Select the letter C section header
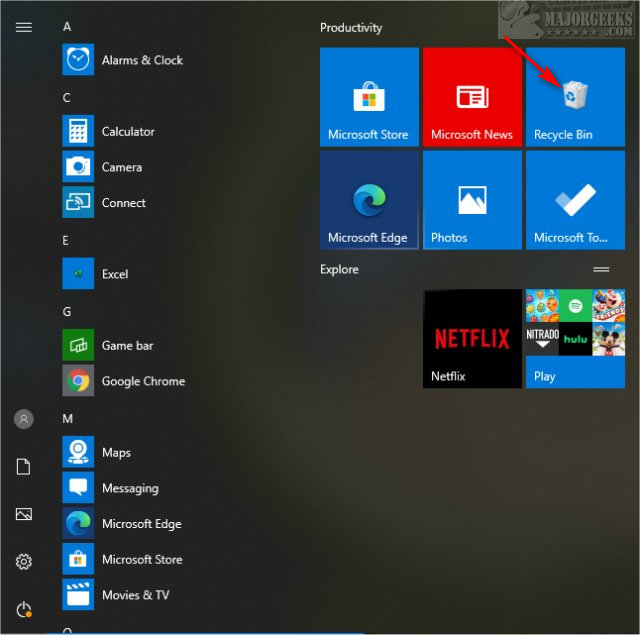This screenshot has width=640, height=635. tap(67, 97)
